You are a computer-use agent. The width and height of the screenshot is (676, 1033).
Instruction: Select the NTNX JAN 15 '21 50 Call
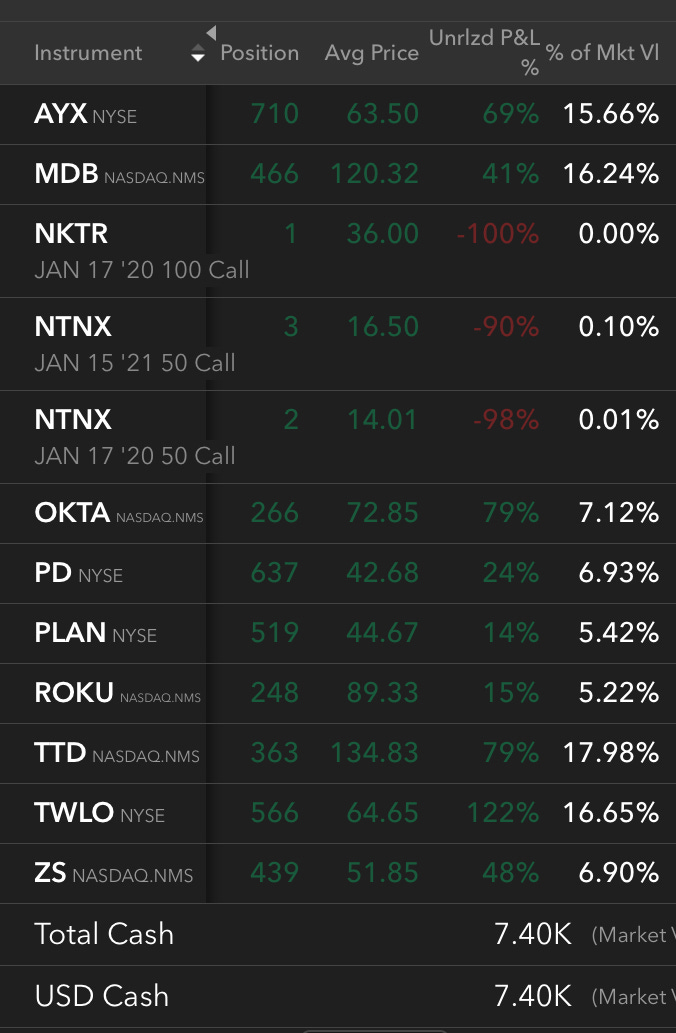coord(338,344)
